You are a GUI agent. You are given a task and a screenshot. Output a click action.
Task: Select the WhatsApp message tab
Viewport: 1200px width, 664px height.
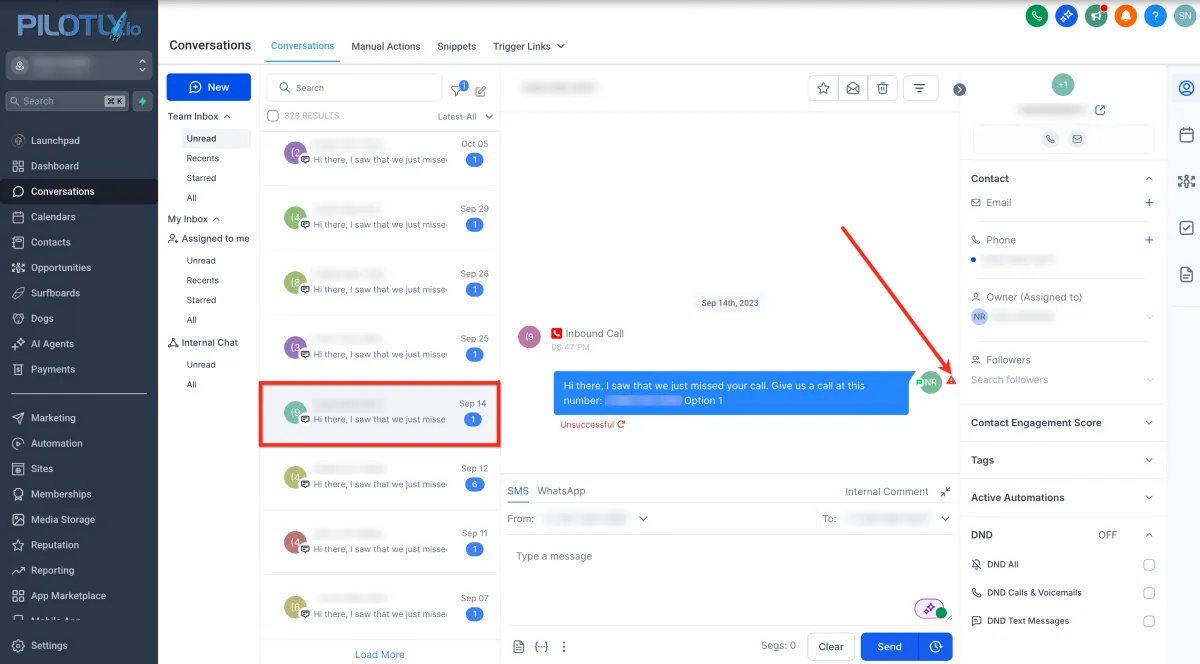point(561,491)
